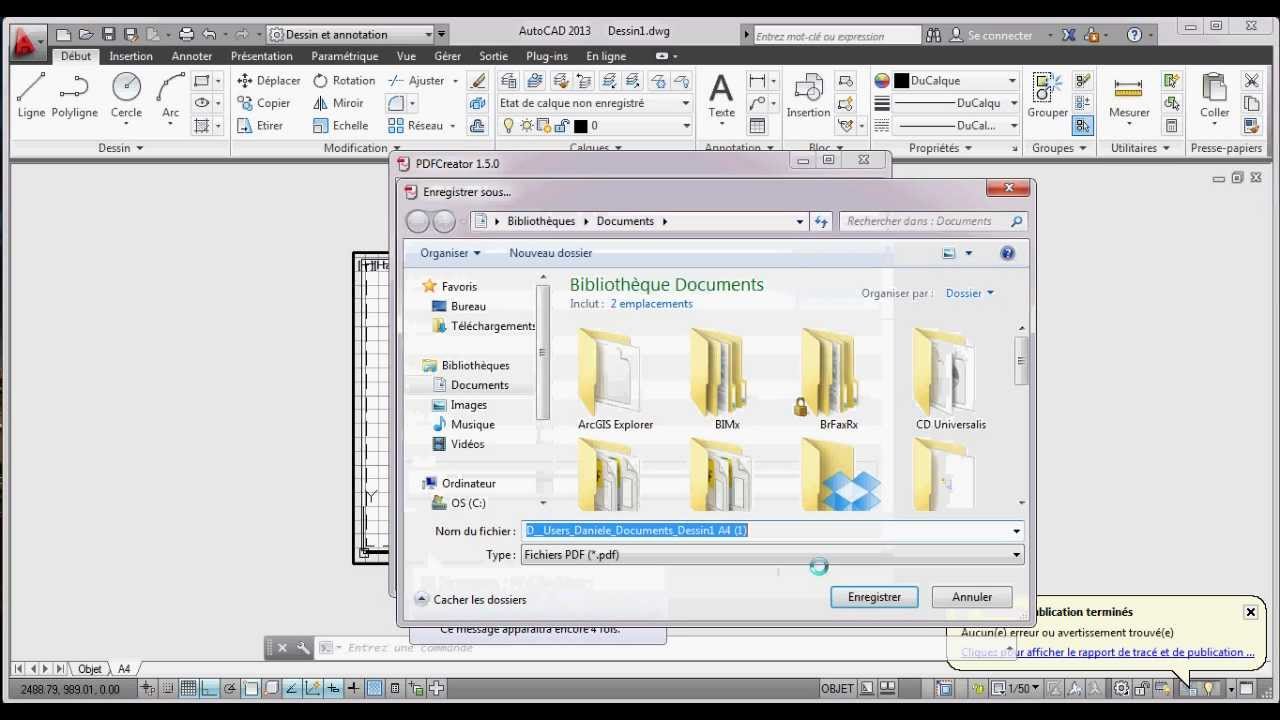The height and width of the screenshot is (720, 1280).
Task: Open the Présentation ribbon tab
Action: click(262, 56)
